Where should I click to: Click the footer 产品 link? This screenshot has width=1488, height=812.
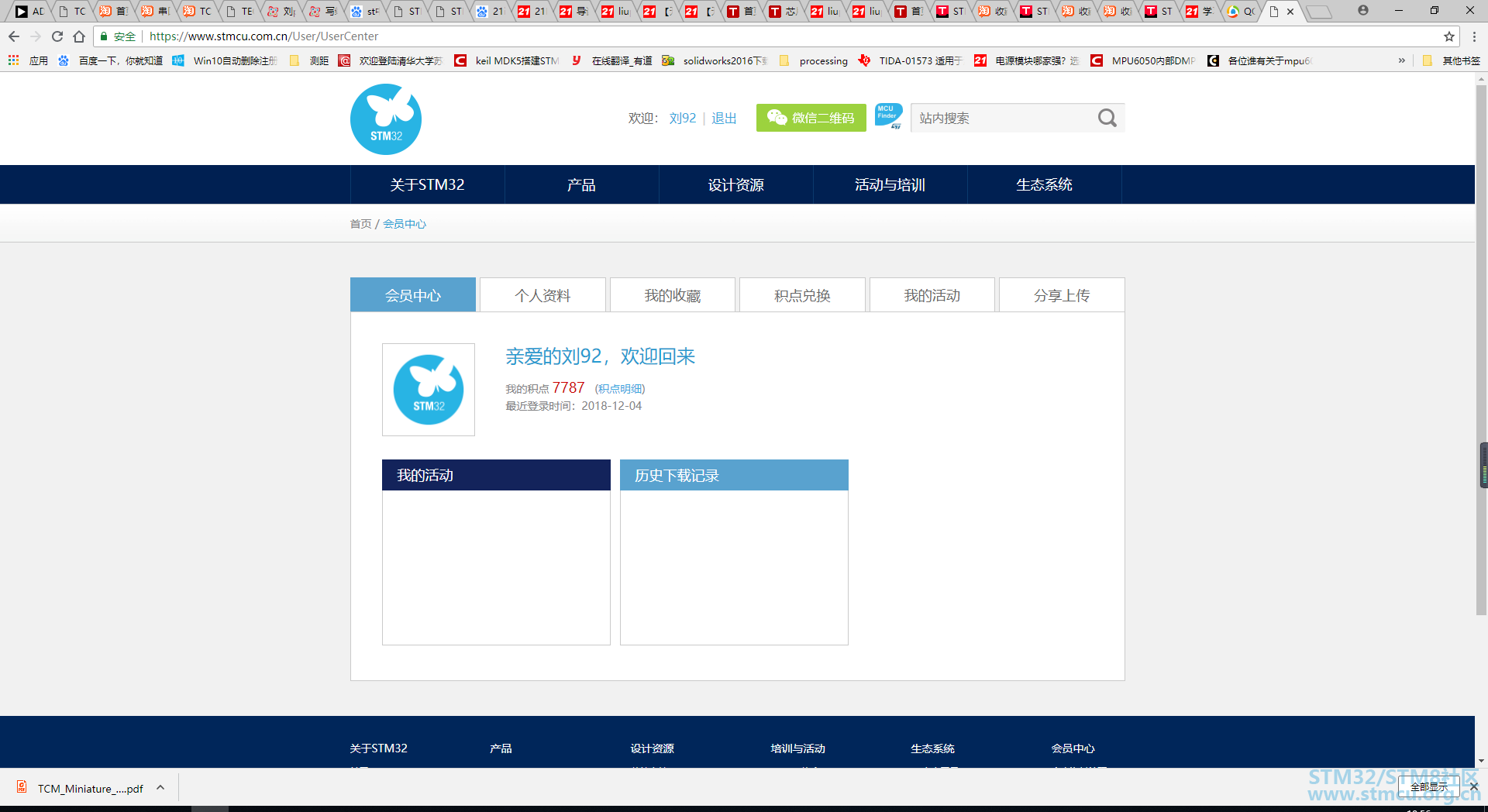point(501,748)
